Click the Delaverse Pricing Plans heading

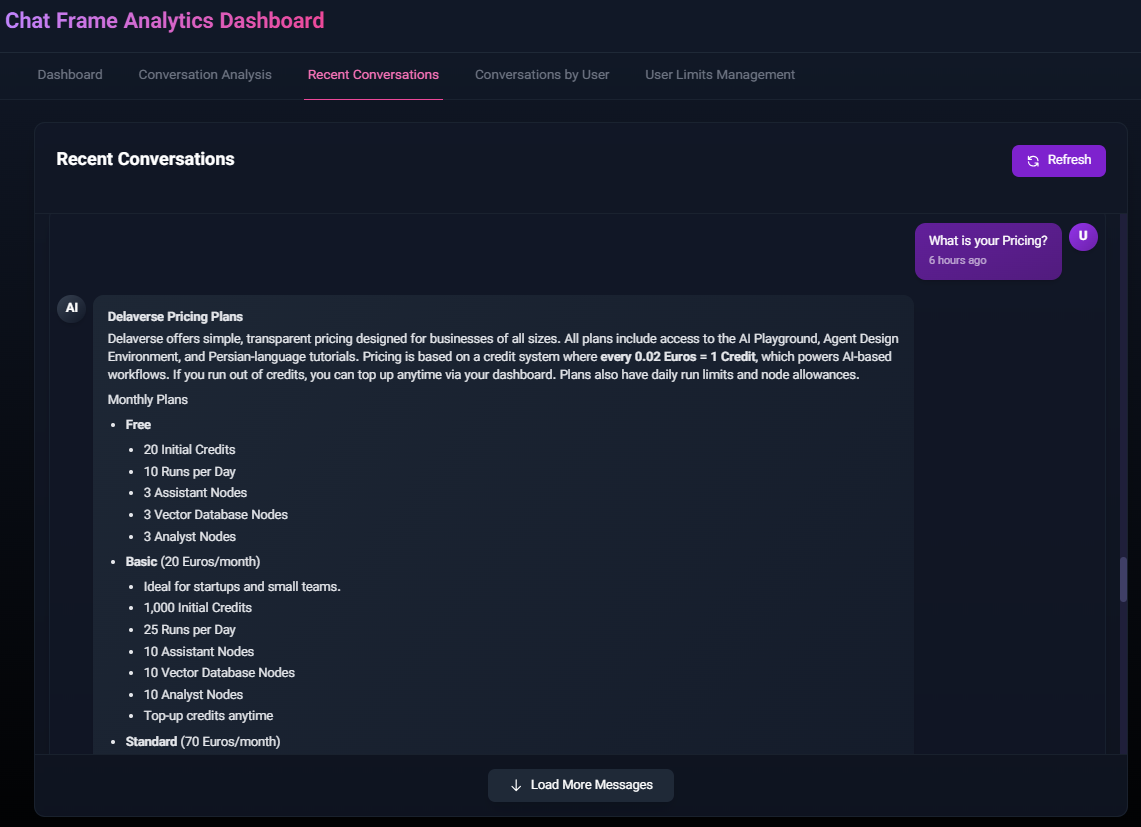tap(175, 317)
